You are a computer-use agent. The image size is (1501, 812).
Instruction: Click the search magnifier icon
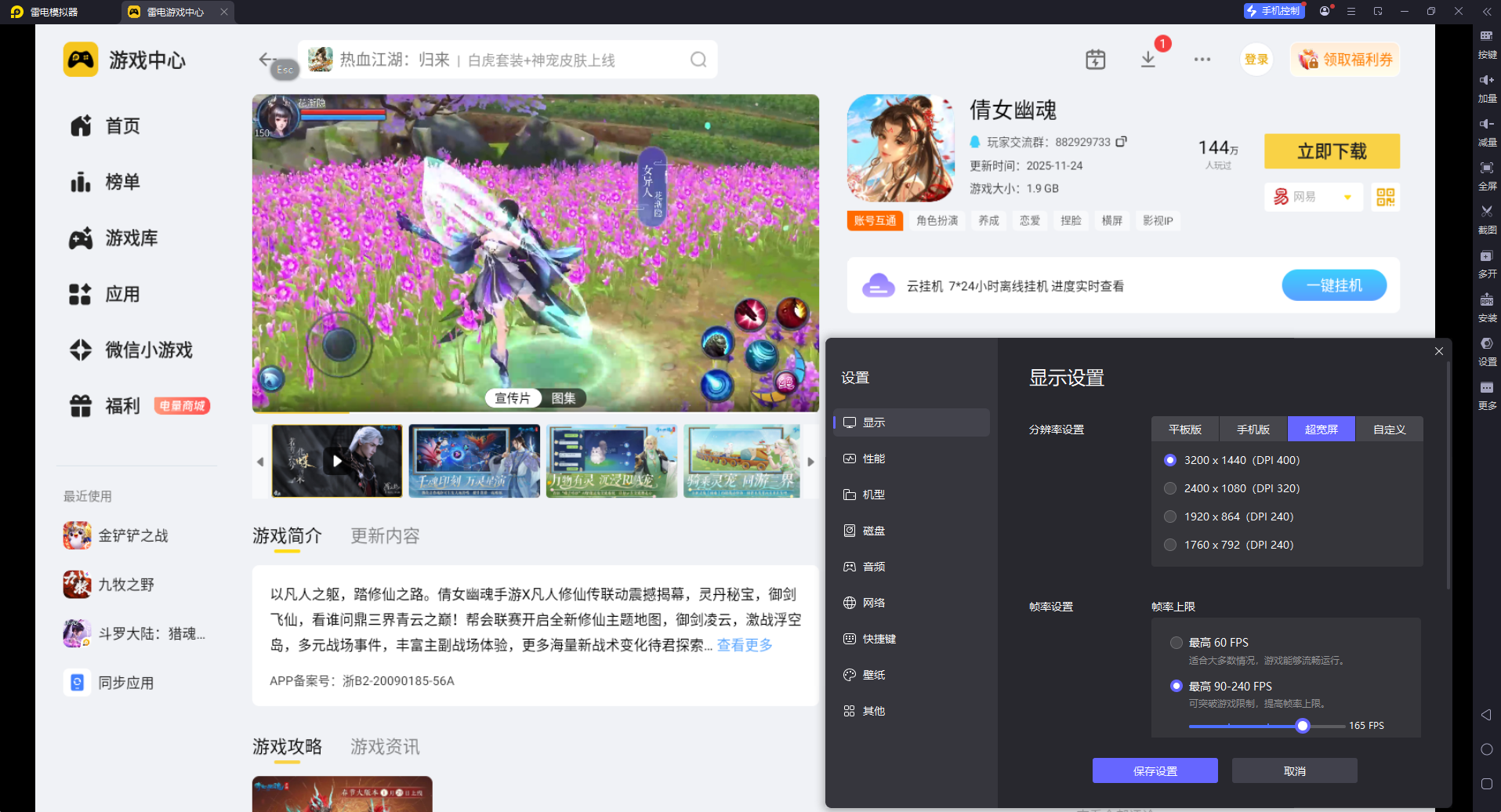pos(698,60)
